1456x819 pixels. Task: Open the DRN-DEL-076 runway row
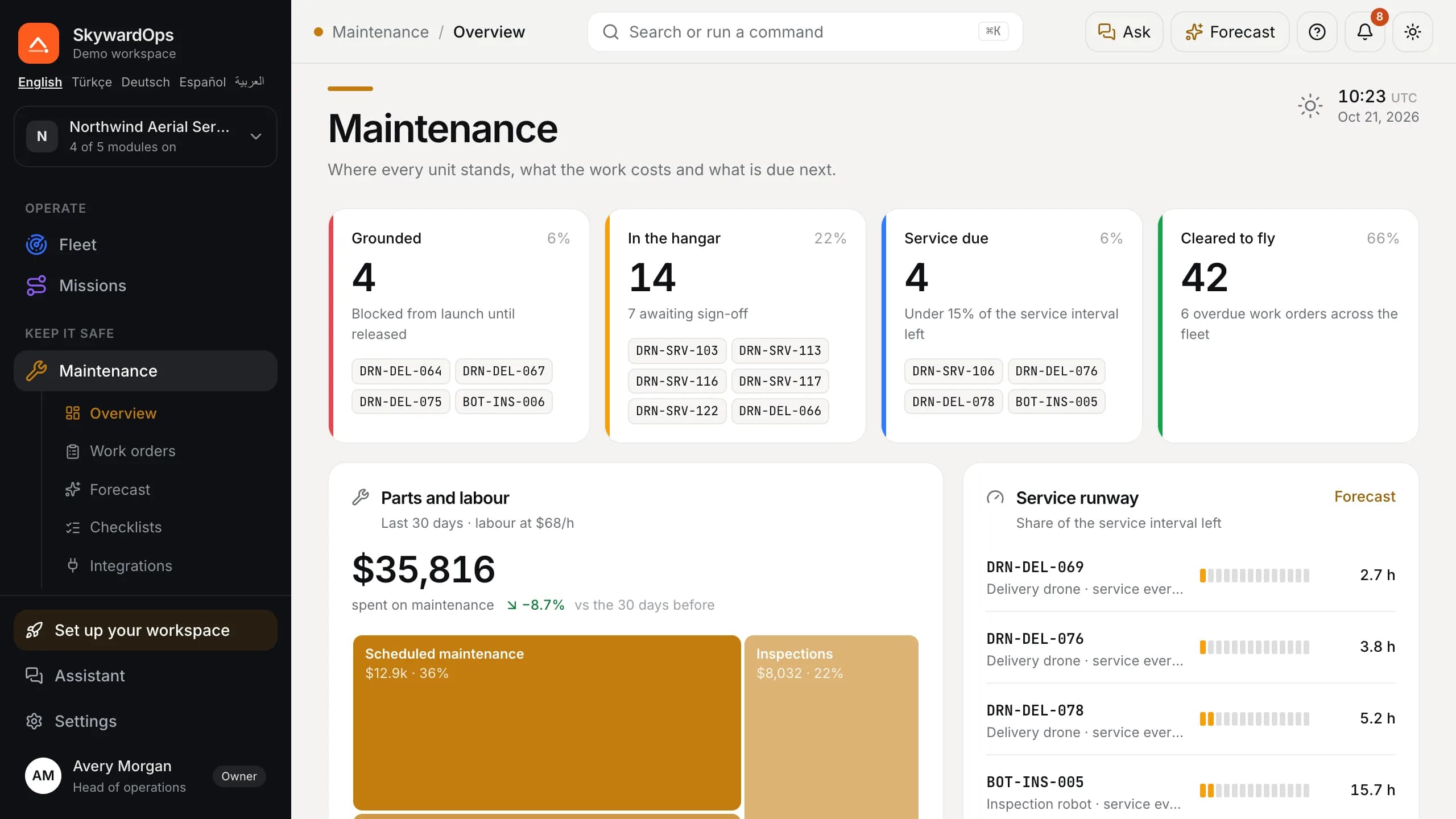point(1191,647)
